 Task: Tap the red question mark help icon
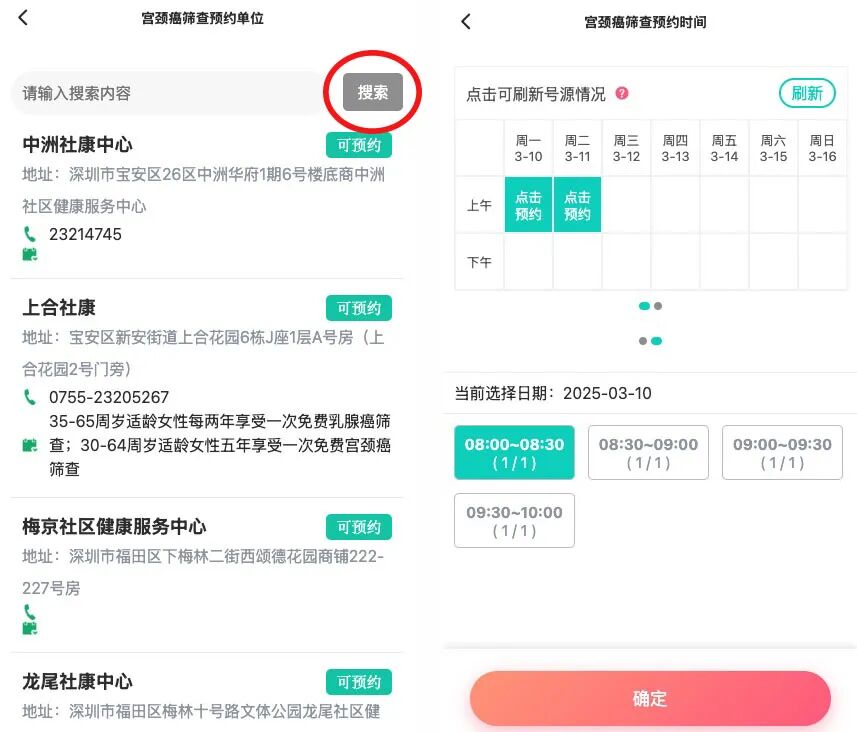point(622,93)
